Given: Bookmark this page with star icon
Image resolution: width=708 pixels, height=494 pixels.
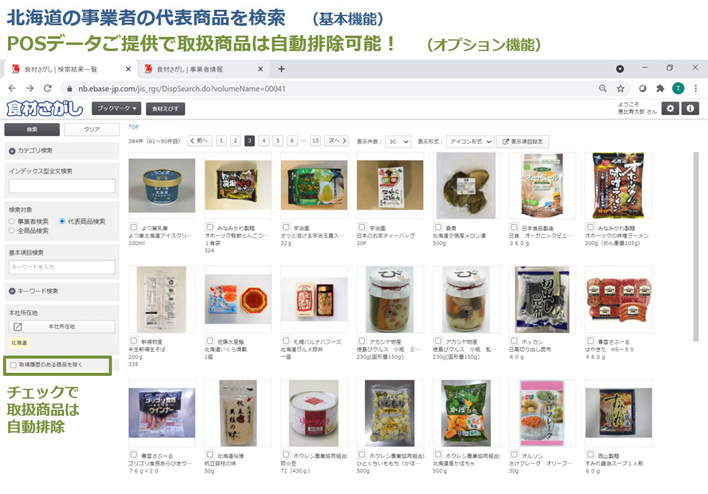Looking at the screenshot, I should tap(620, 89).
